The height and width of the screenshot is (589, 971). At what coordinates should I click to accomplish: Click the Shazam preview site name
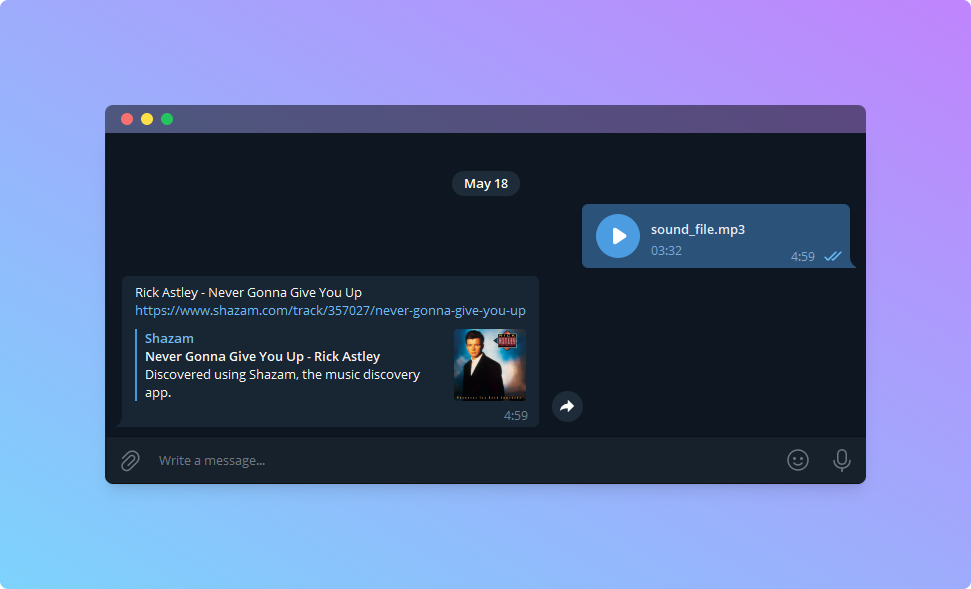(x=169, y=338)
